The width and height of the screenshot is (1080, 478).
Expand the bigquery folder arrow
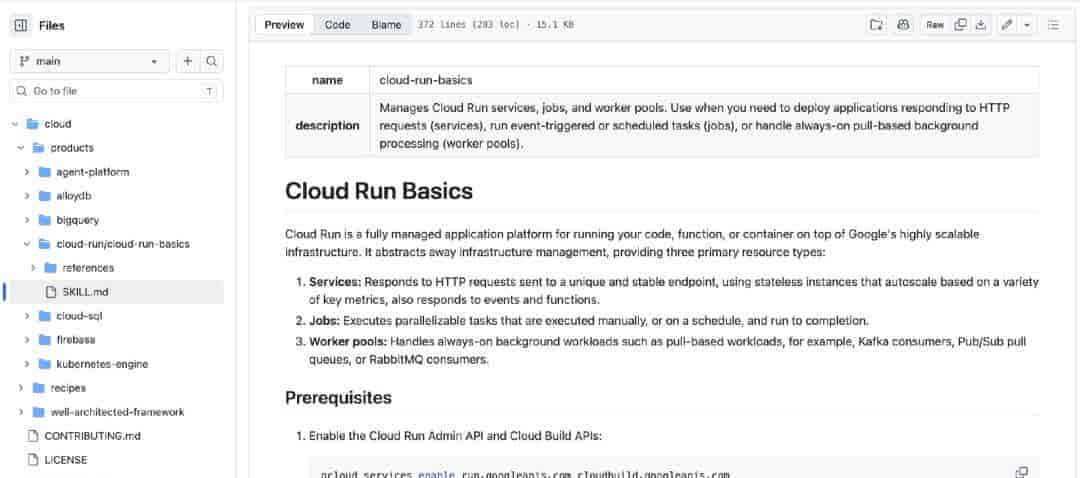(x=27, y=220)
